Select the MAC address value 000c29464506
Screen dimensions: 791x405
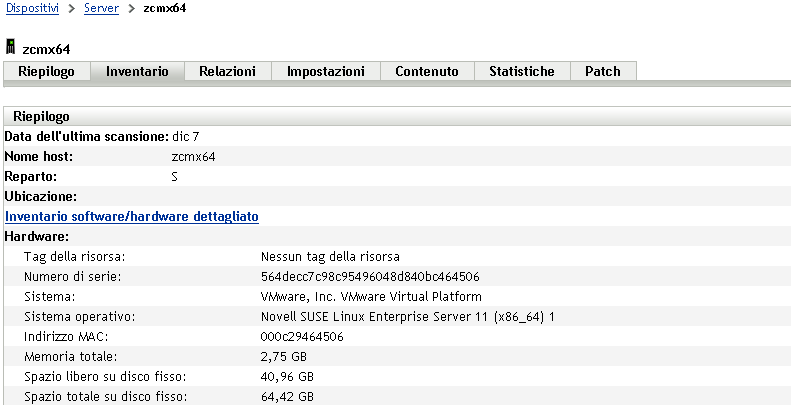tap(301, 336)
